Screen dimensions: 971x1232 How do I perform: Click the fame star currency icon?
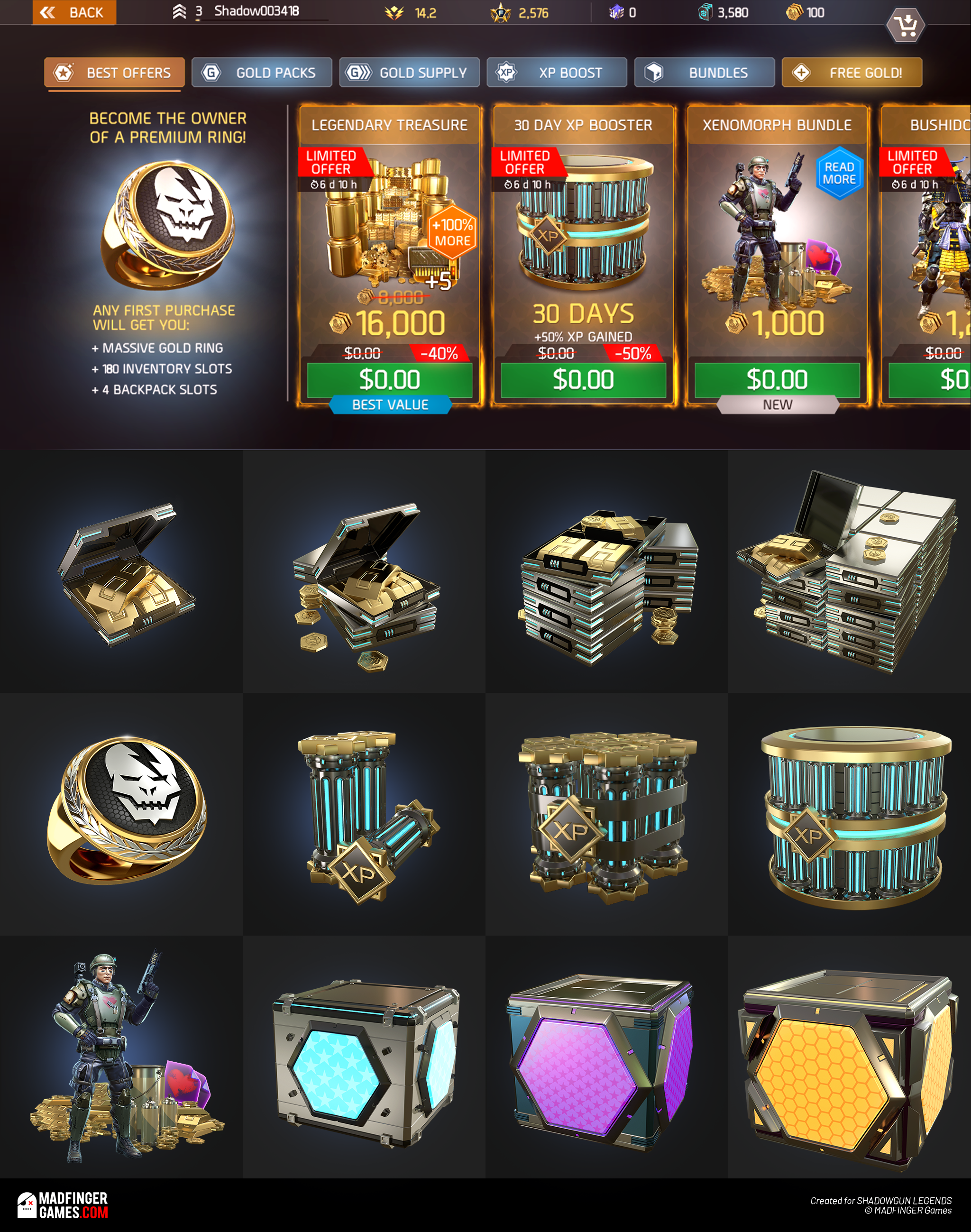click(x=500, y=12)
